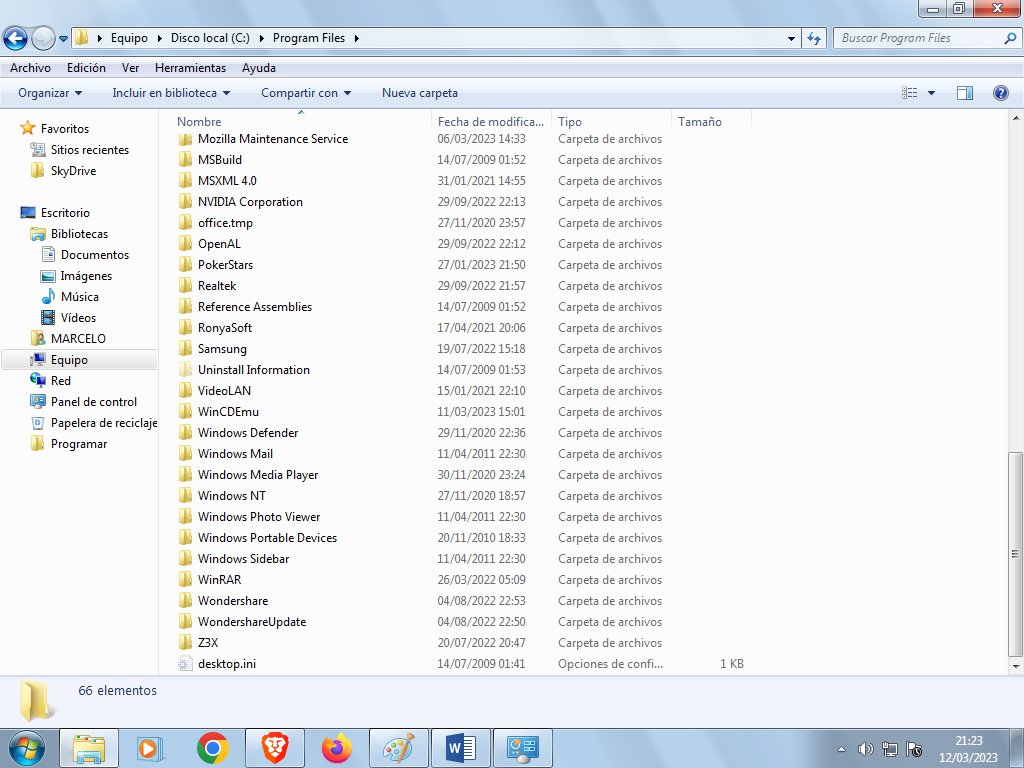Screen dimensions: 1024x768
Task: Open the Edición menu
Action: [x=86, y=68]
